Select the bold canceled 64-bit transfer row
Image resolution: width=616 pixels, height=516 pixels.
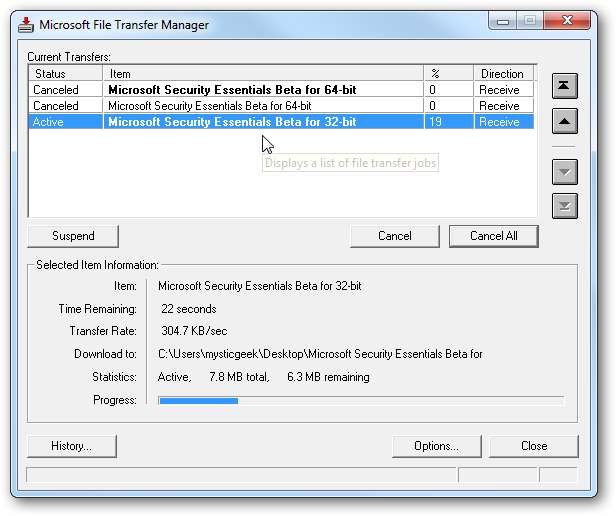point(281,90)
